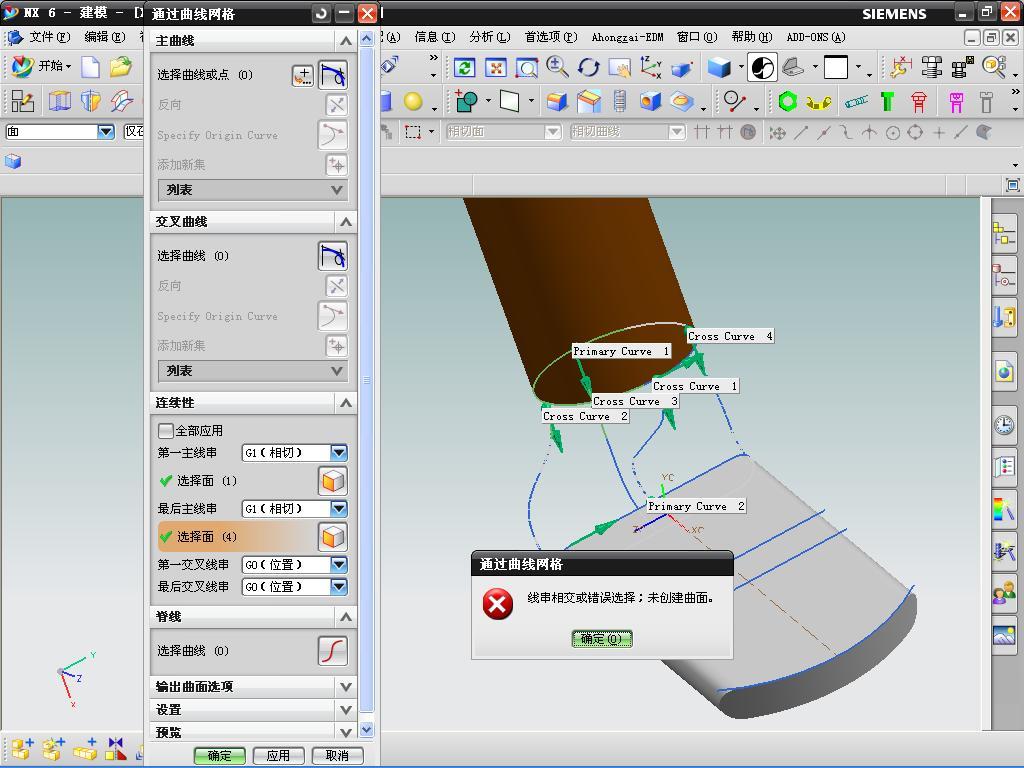This screenshot has width=1024, height=768.
Task: Expand the 列表 list under 交叉曲线
Action: click(x=253, y=371)
